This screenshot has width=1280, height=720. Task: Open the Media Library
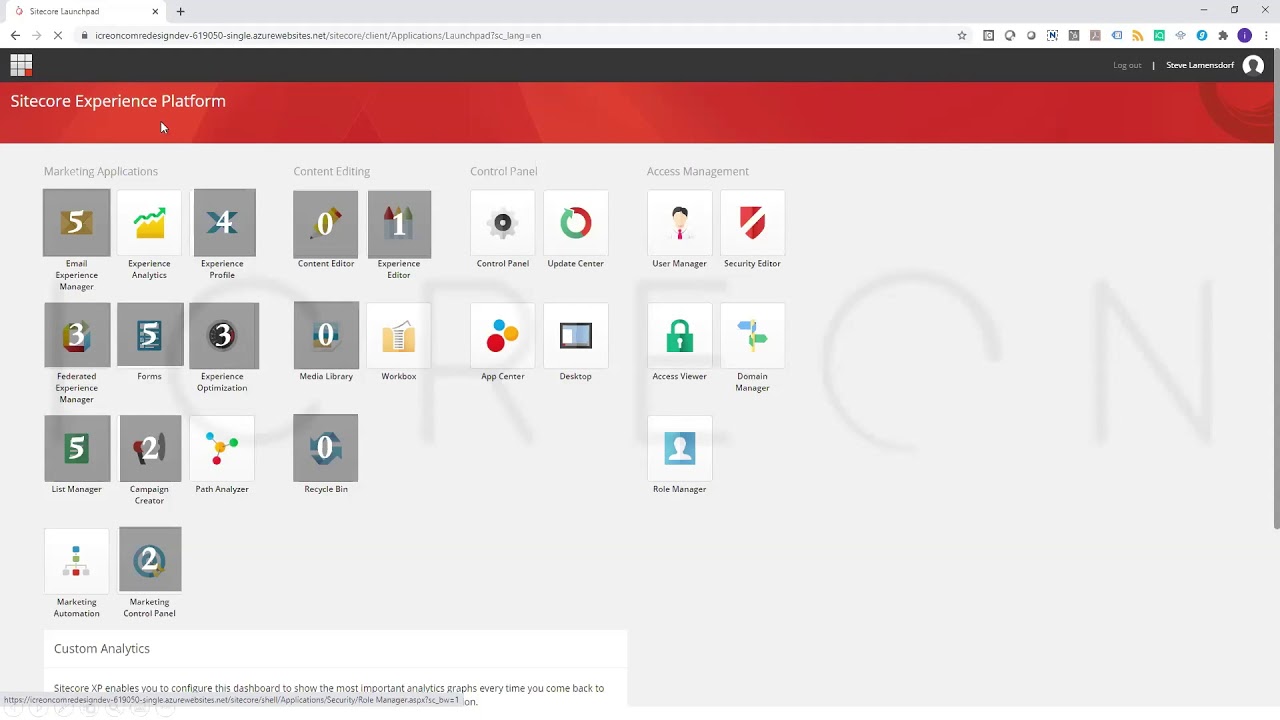pos(326,336)
